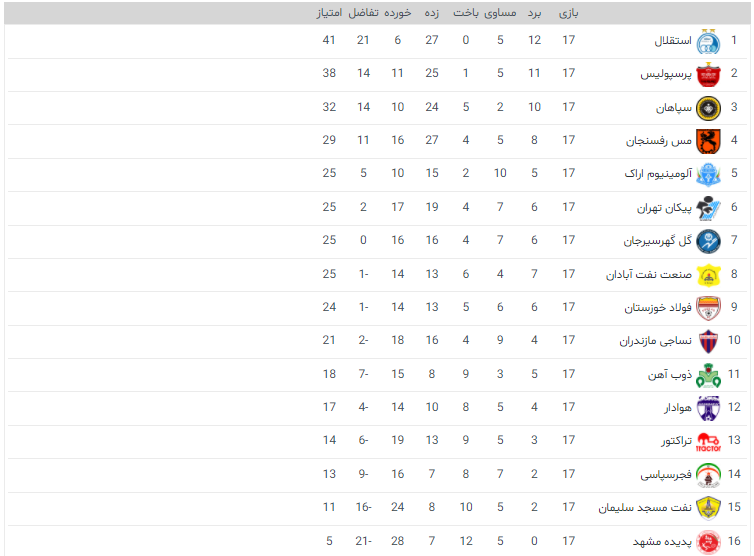Click the نفت مسجد سلیمان team name
The image size is (754, 556).
(645, 508)
